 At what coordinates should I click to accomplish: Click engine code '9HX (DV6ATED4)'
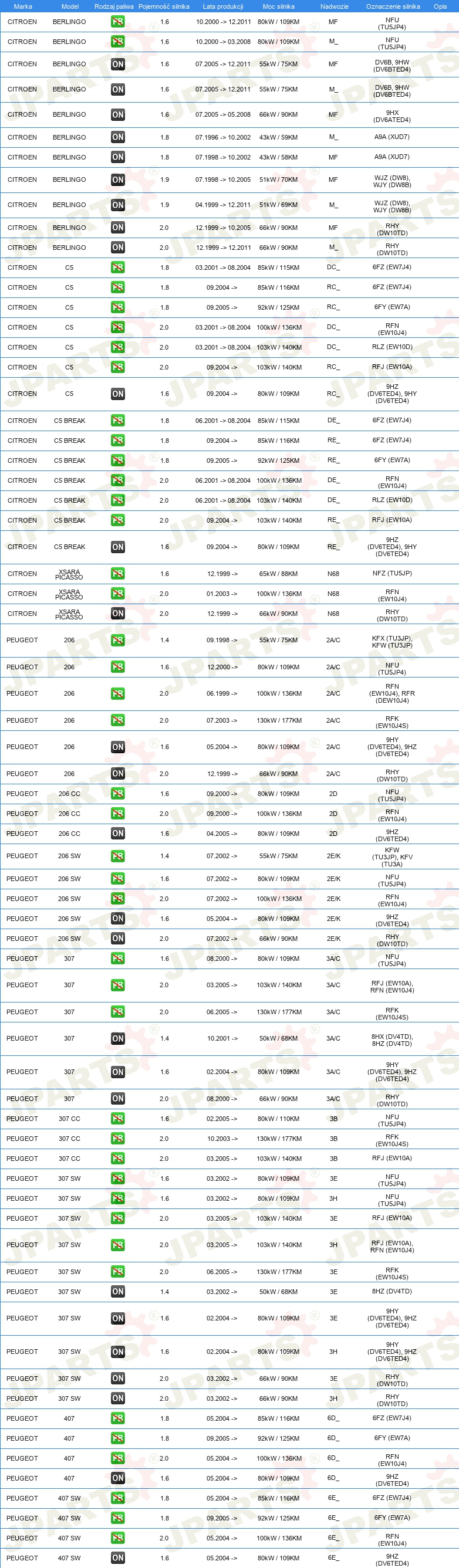click(x=392, y=116)
